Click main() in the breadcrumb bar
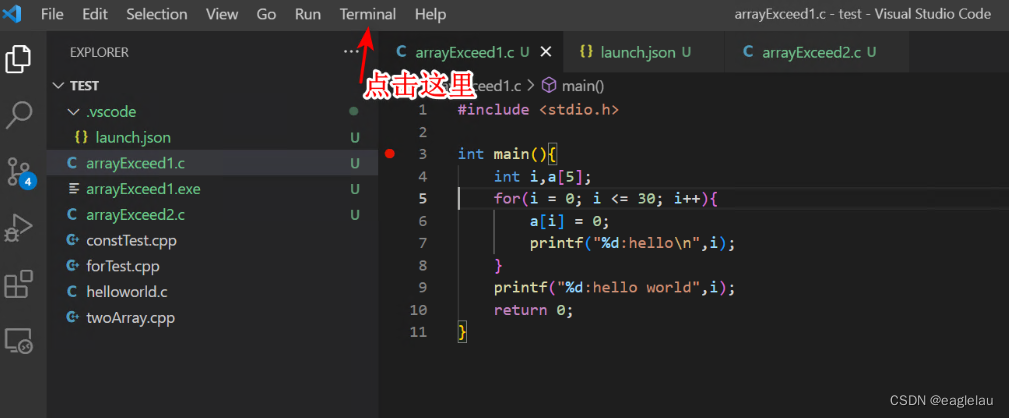 click(573, 86)
